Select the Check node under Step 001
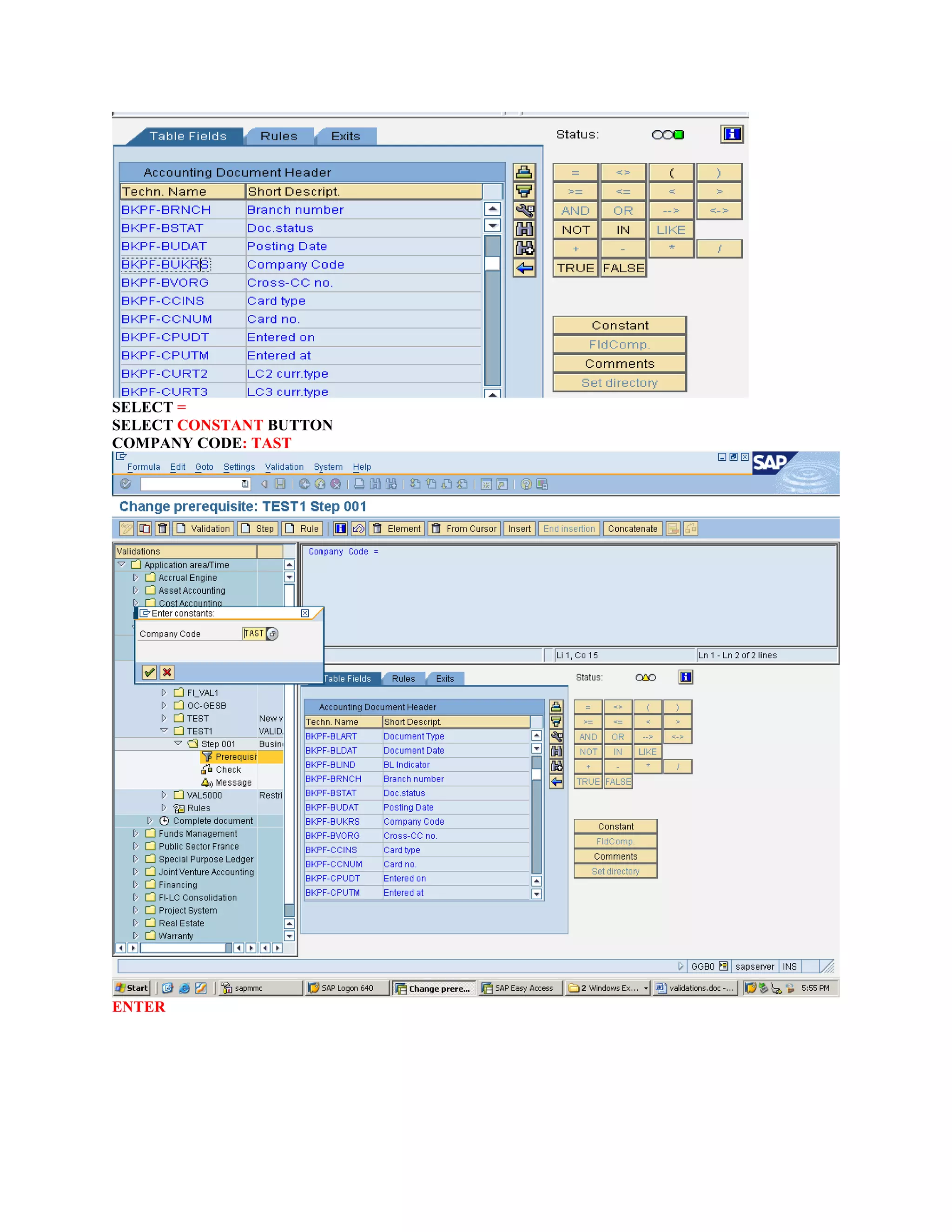This screenshot has height=1232, width=952. [x=228, y=769]
